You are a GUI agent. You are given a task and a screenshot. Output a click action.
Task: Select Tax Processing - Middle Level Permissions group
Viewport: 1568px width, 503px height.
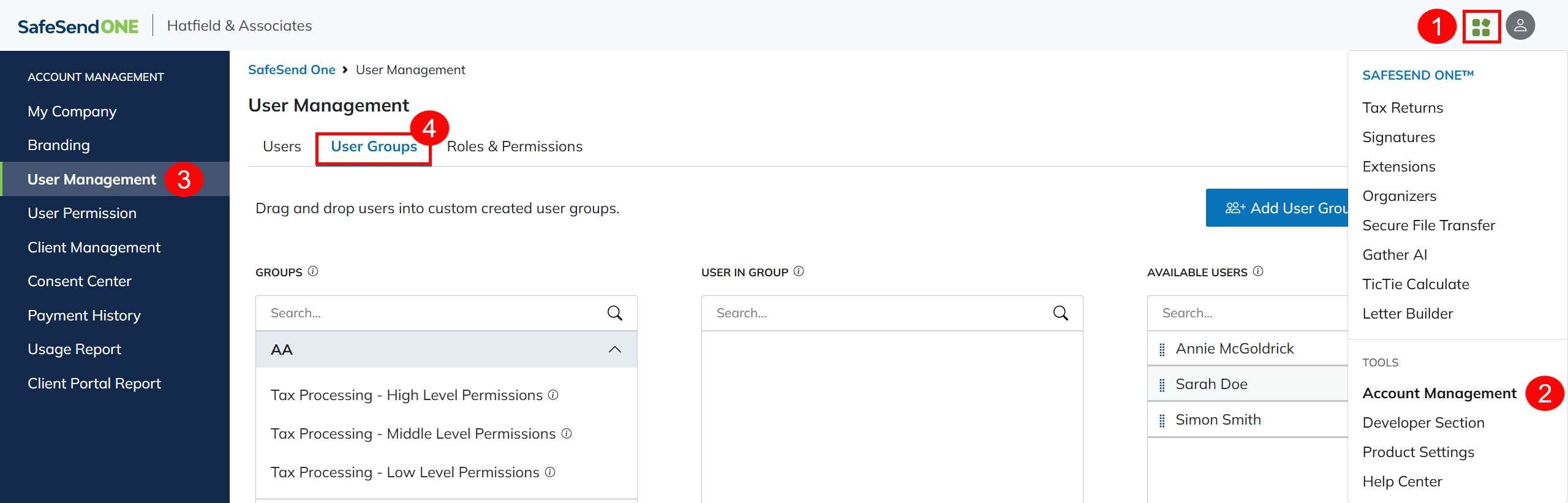[x=413, y=434]
